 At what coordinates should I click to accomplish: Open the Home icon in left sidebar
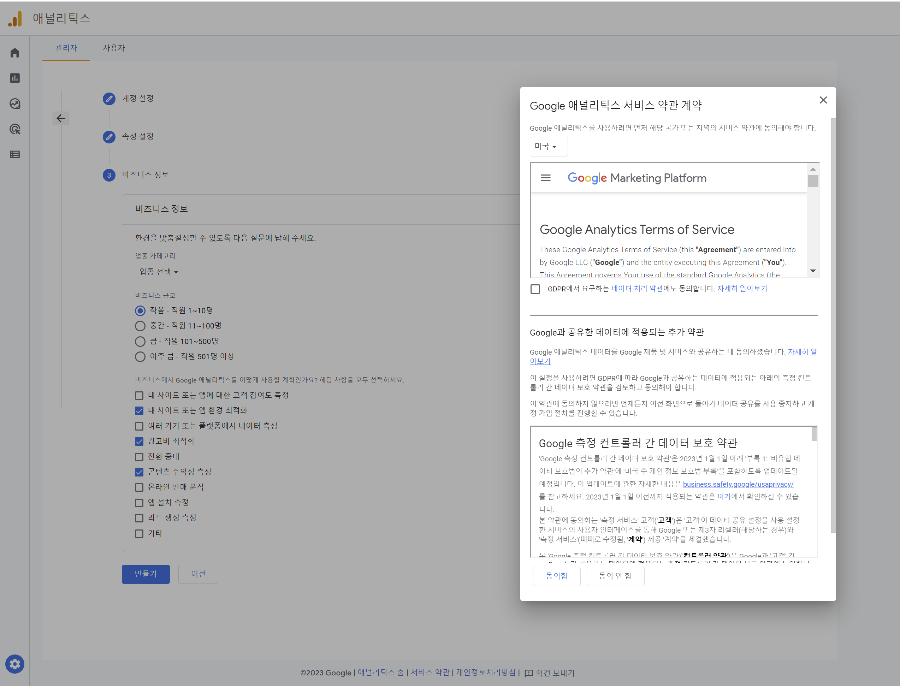click(15, 53)
